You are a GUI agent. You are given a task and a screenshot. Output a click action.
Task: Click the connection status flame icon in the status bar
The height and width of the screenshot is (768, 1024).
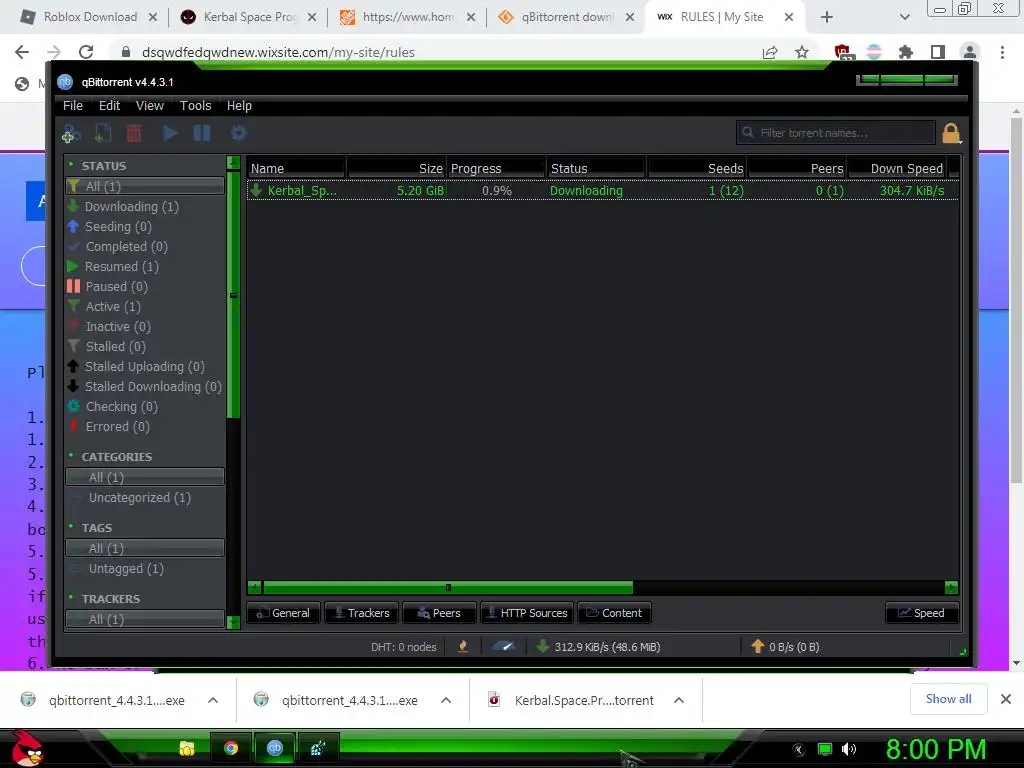pos(463,647)
